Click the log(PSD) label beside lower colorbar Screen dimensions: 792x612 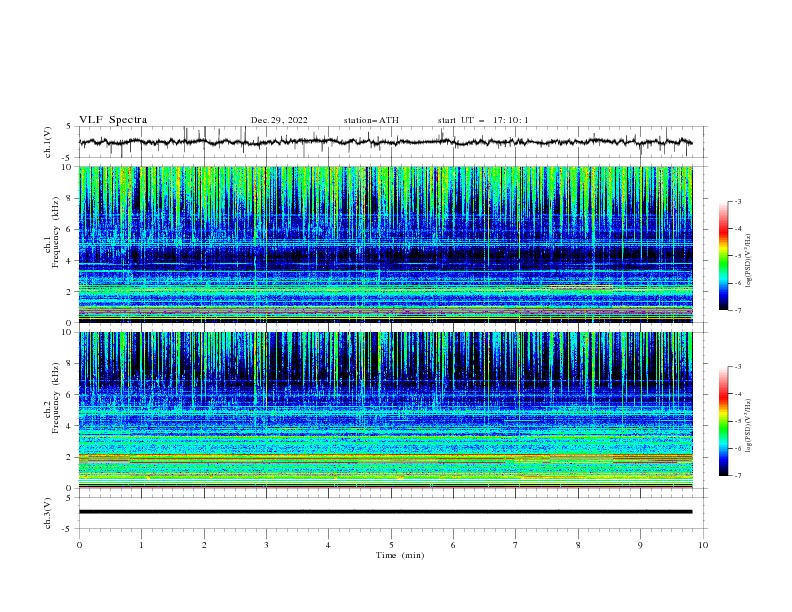[x=748, y=425]
